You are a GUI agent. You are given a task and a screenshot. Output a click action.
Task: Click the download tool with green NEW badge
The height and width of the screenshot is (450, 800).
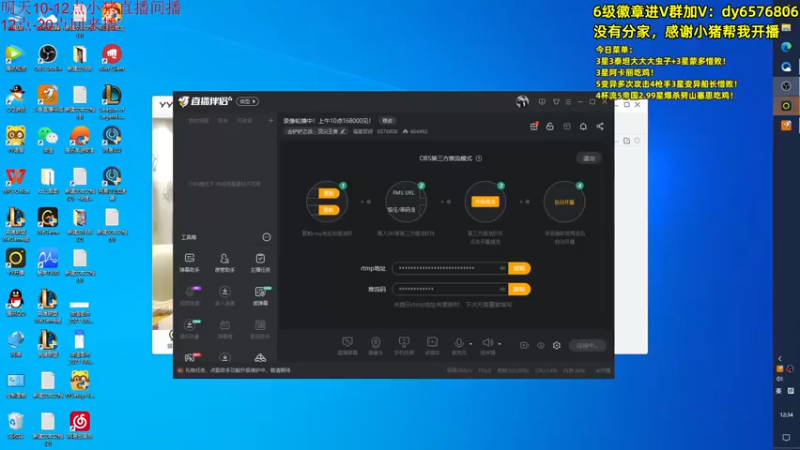pyautogui.click(x=190, y=329)
